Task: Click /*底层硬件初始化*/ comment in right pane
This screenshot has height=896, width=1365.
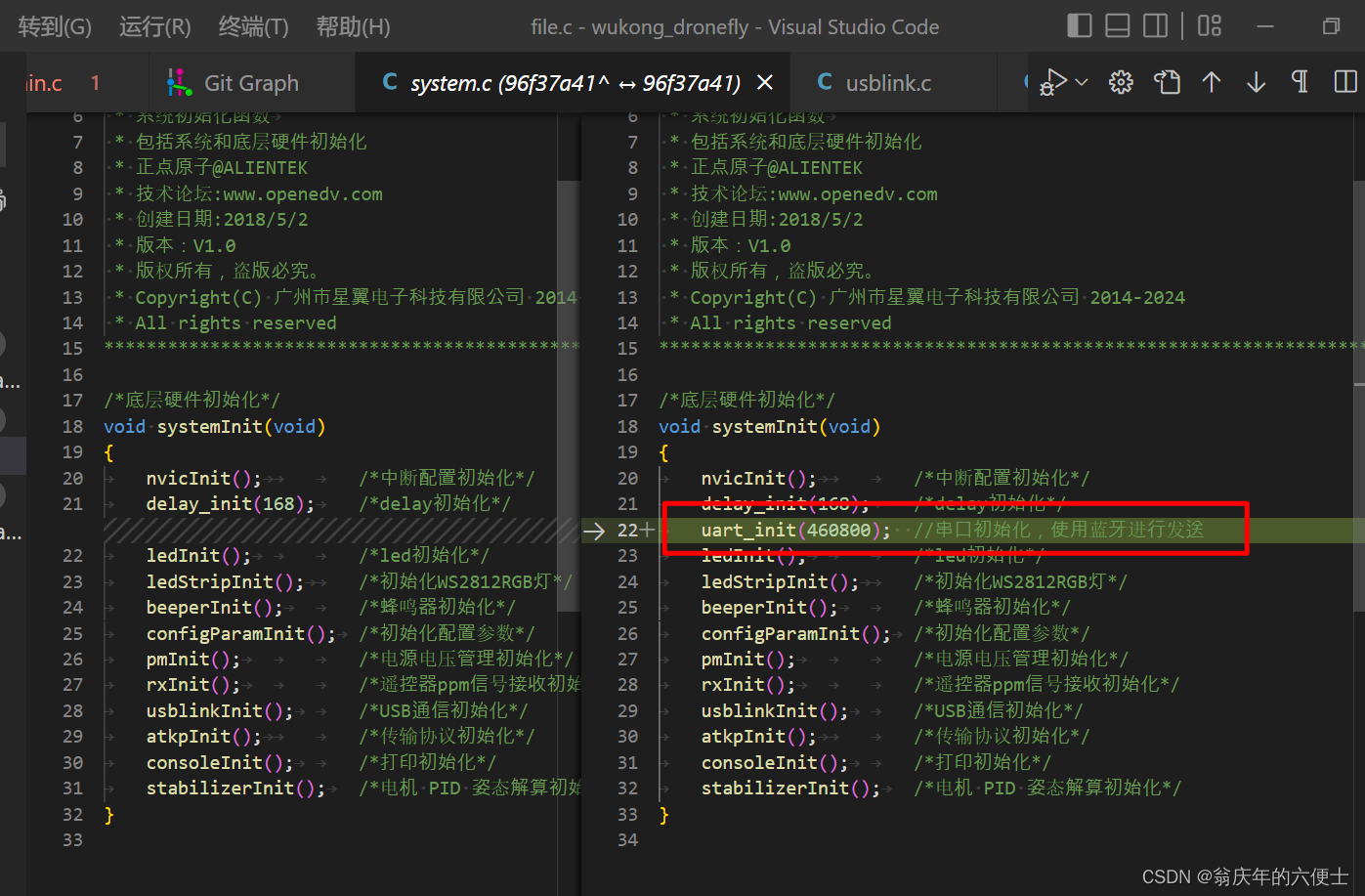Action: (x=747, y=400)
